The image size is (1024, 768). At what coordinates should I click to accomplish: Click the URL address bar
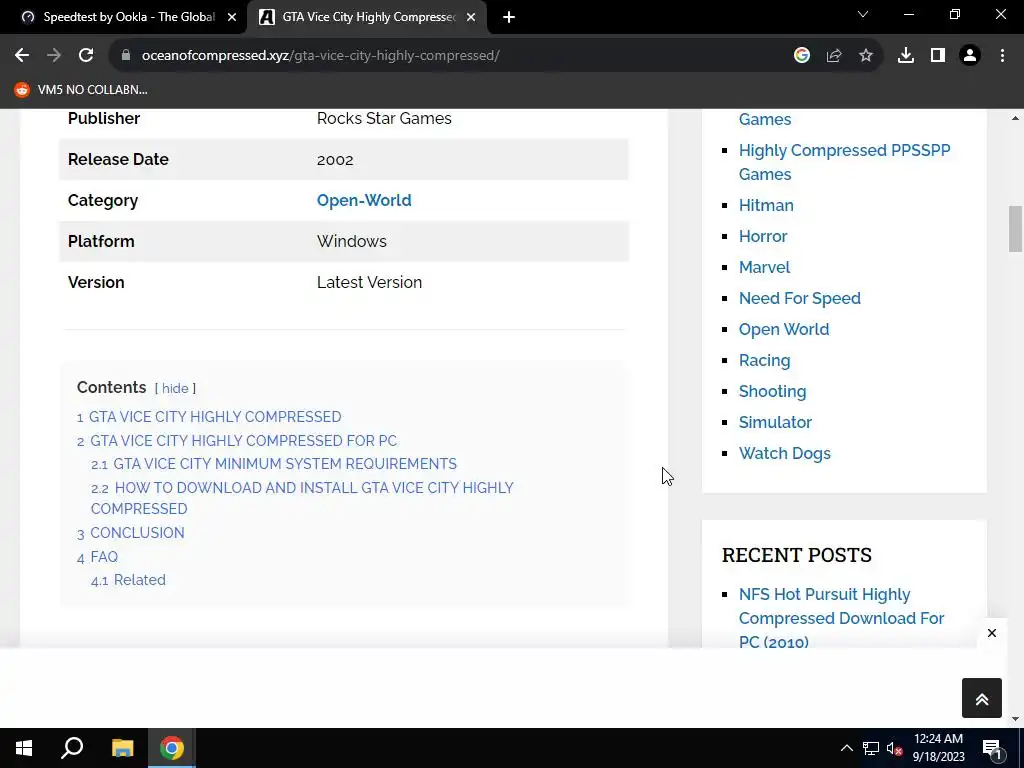pyautogui.click(x=451, y=56)
